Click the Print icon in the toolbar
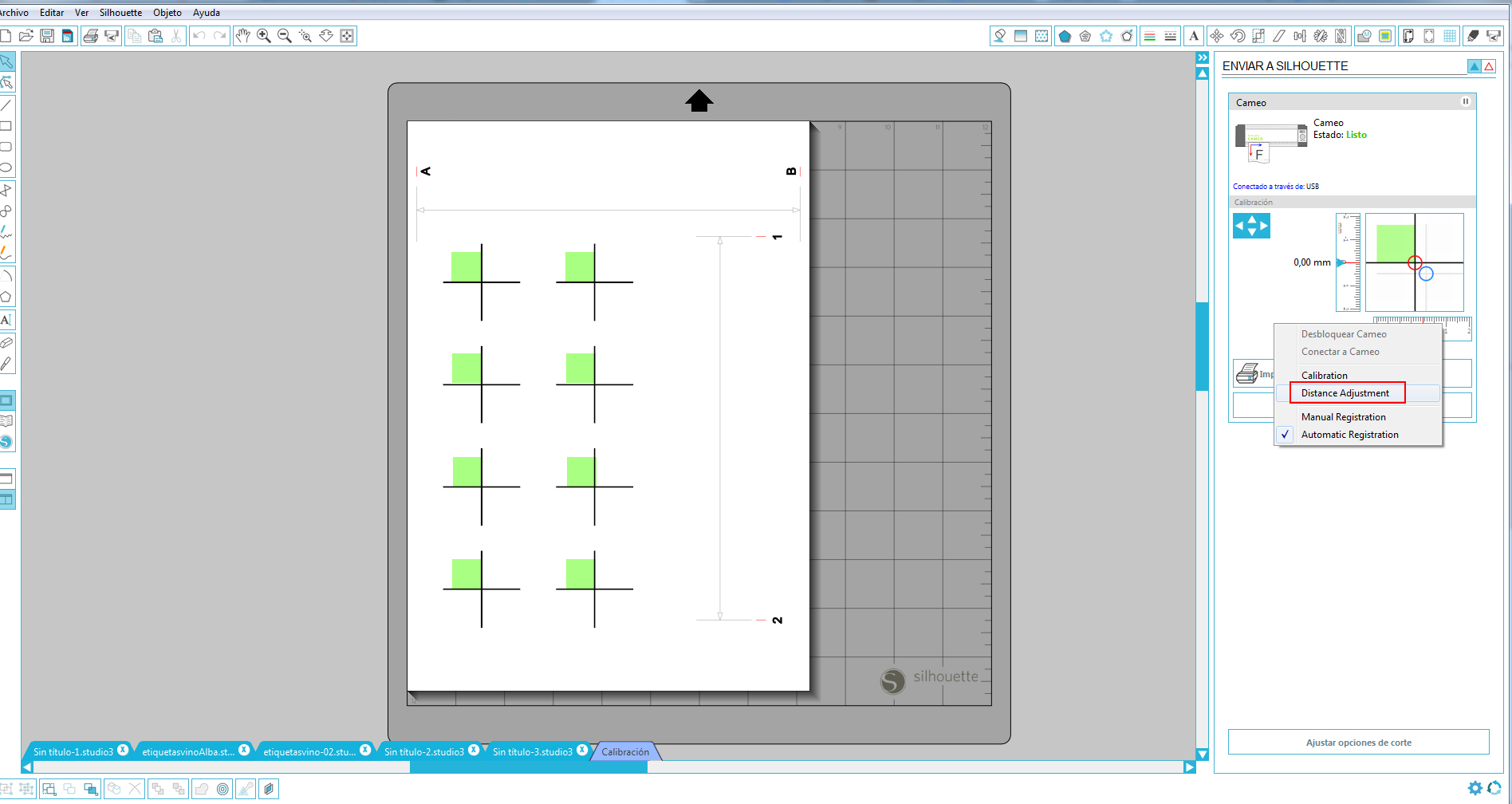 (x=91, y=36)
